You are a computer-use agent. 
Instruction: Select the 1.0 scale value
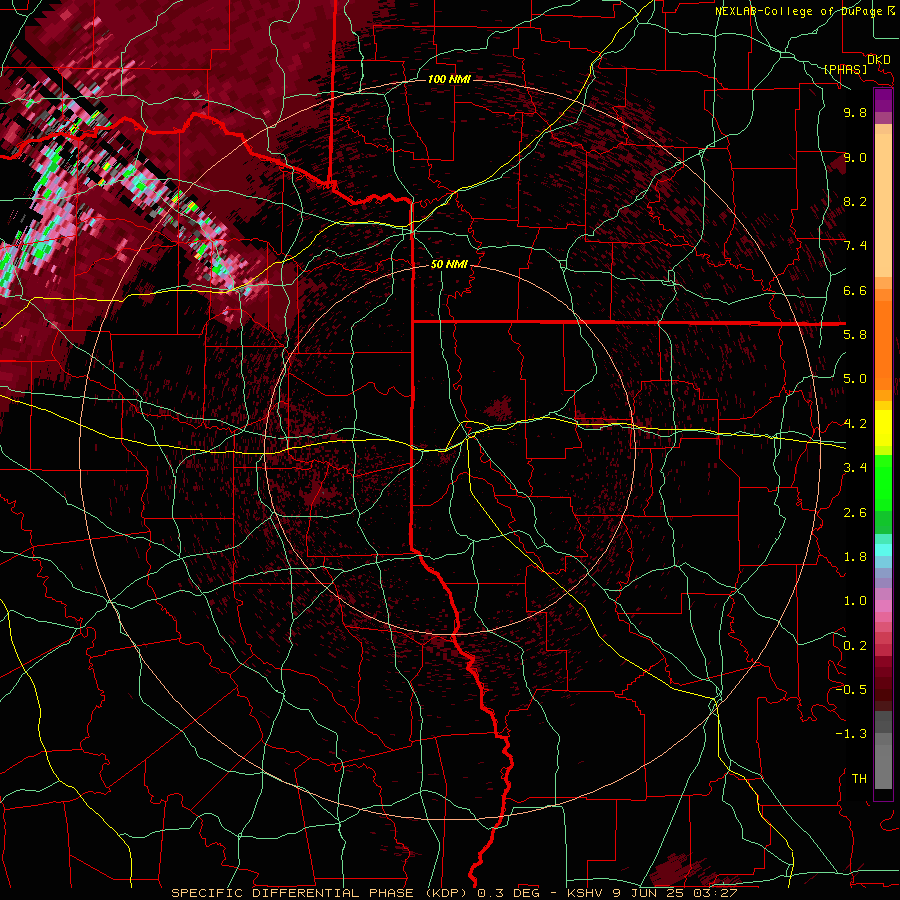click(x=855, y=600)
